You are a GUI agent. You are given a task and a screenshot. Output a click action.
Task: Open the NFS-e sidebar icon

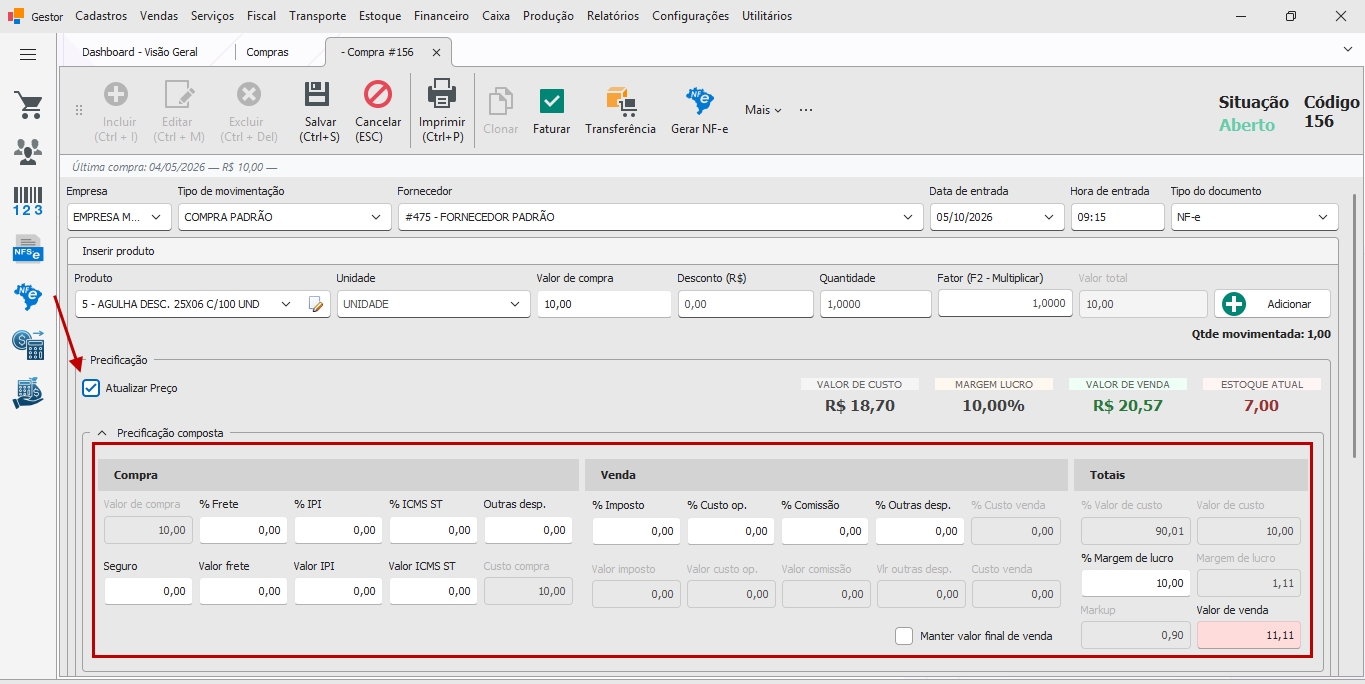coord(28,248)
